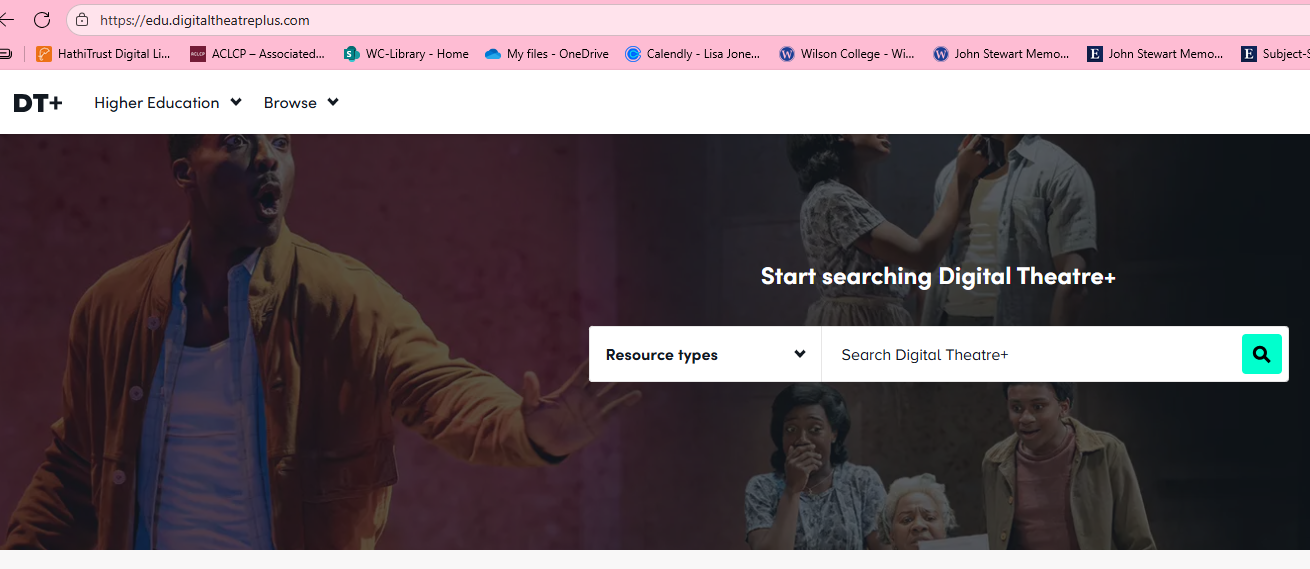
Task: Click the browser back arrow
Action: 6,20
